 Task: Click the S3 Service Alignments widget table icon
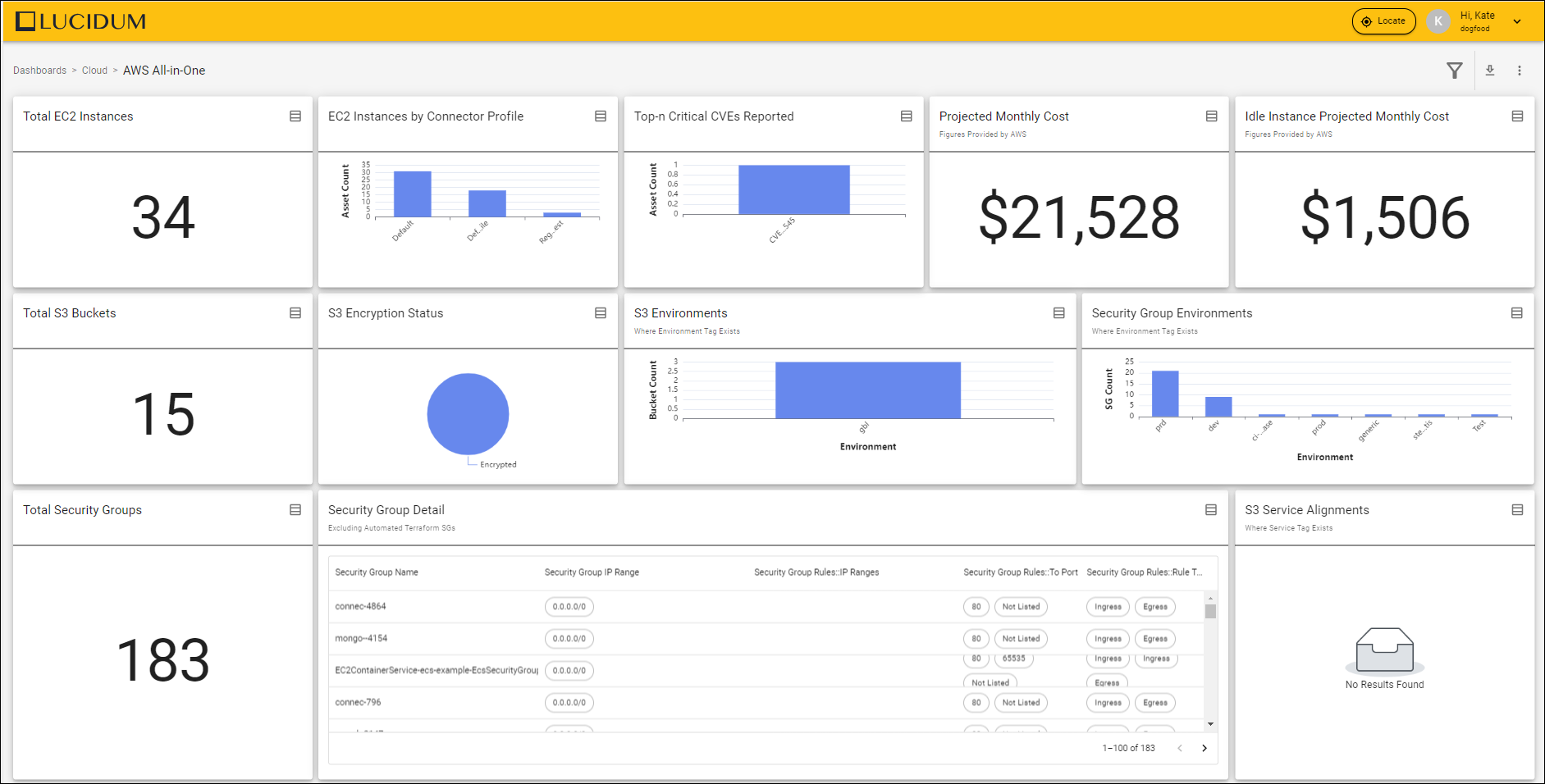point(1516,509)
